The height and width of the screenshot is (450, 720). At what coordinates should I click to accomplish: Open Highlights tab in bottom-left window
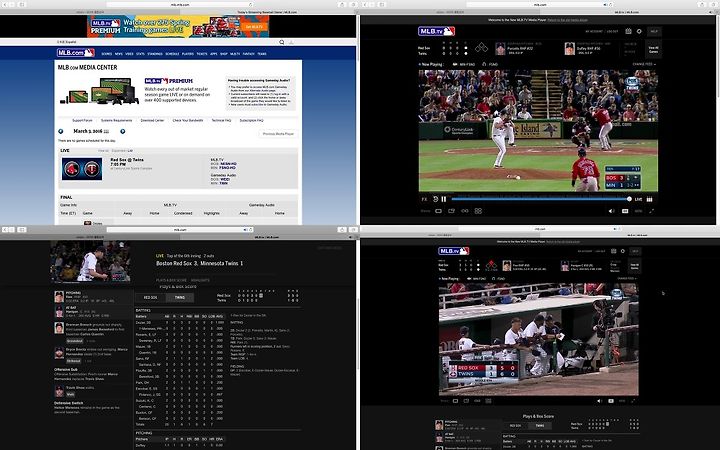[200, 280]
